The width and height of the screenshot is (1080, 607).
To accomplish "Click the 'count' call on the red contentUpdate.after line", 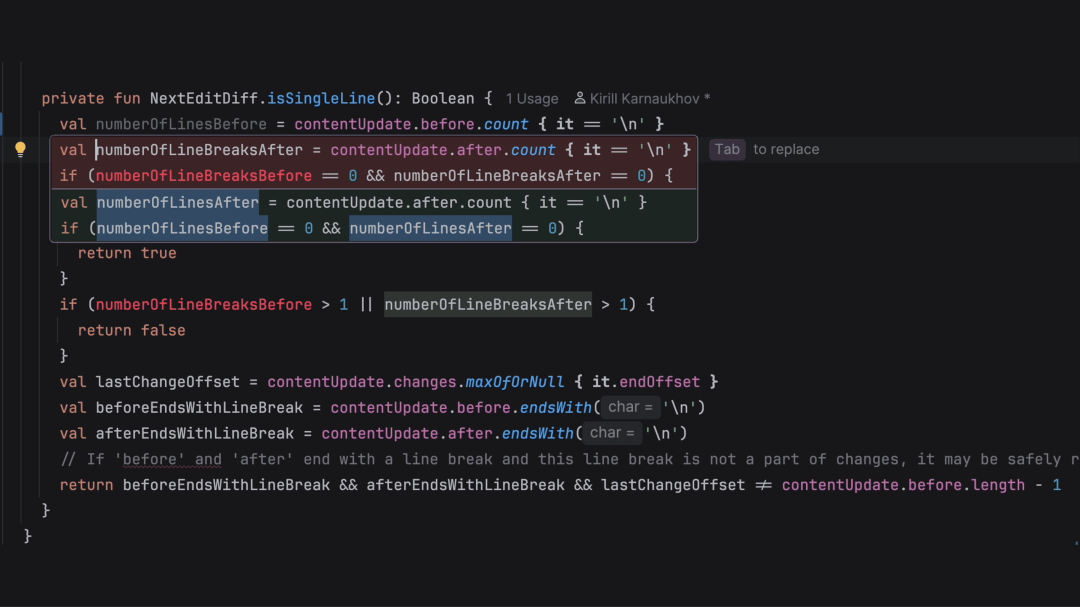I will (x=533, y=150).
